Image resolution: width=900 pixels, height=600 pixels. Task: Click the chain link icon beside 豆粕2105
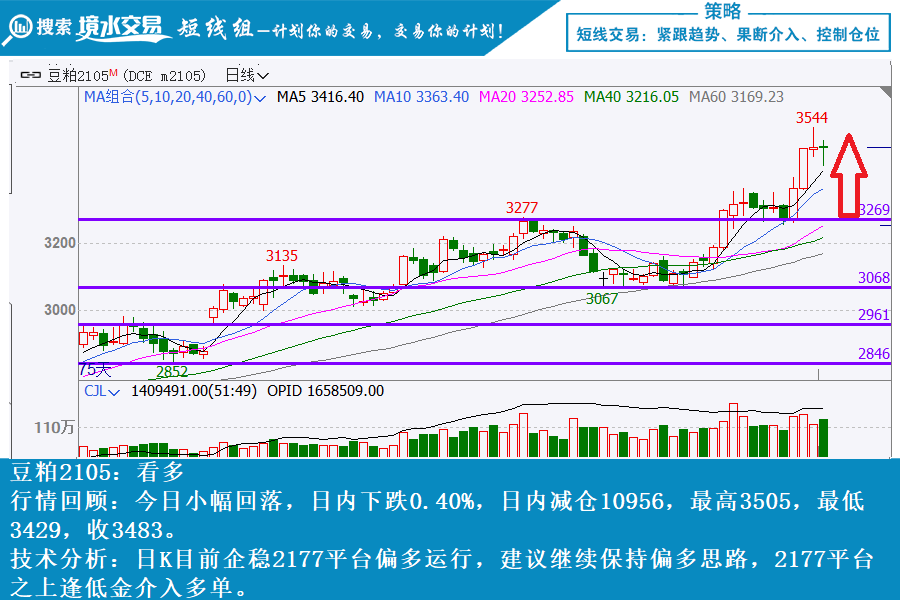click(x=31, y=75)
